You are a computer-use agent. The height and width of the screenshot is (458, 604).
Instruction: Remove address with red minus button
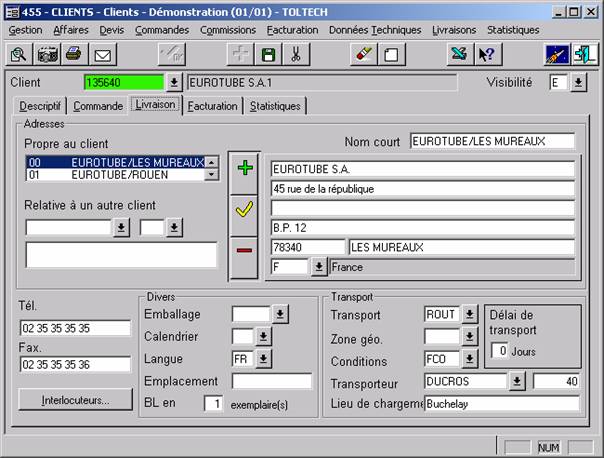coord(244,257)
